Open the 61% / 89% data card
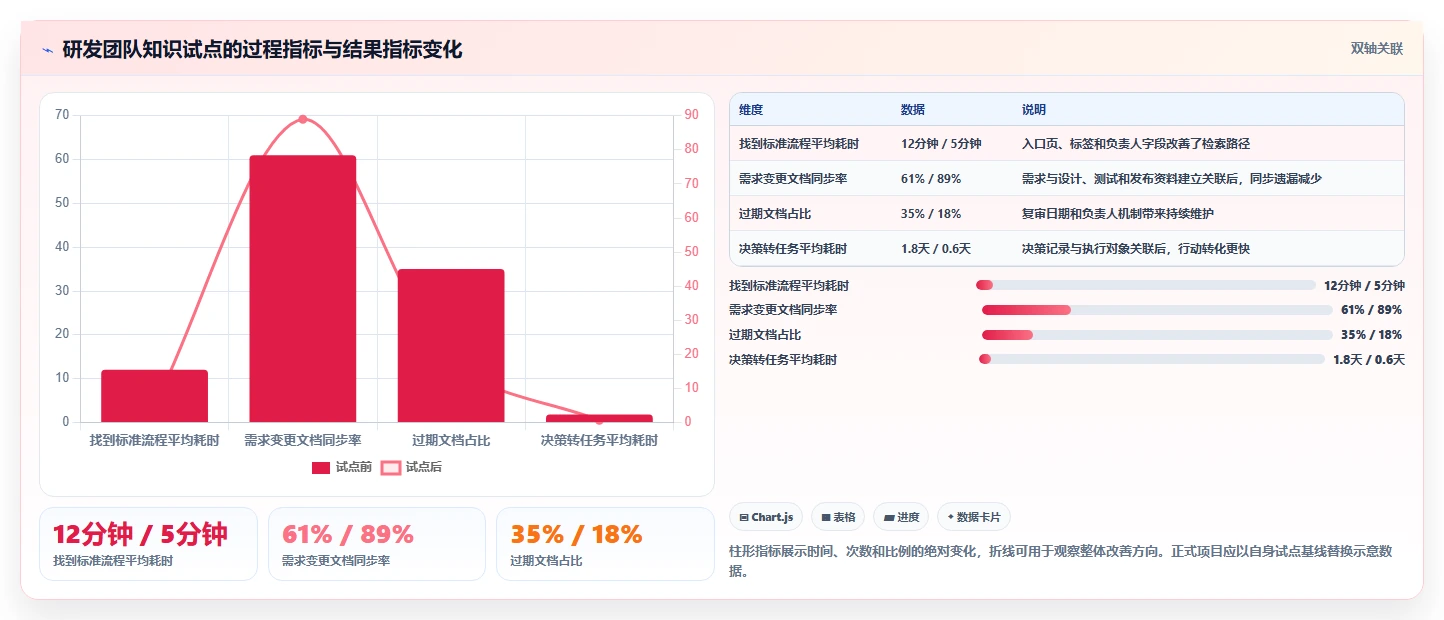 tap(377, 544)
